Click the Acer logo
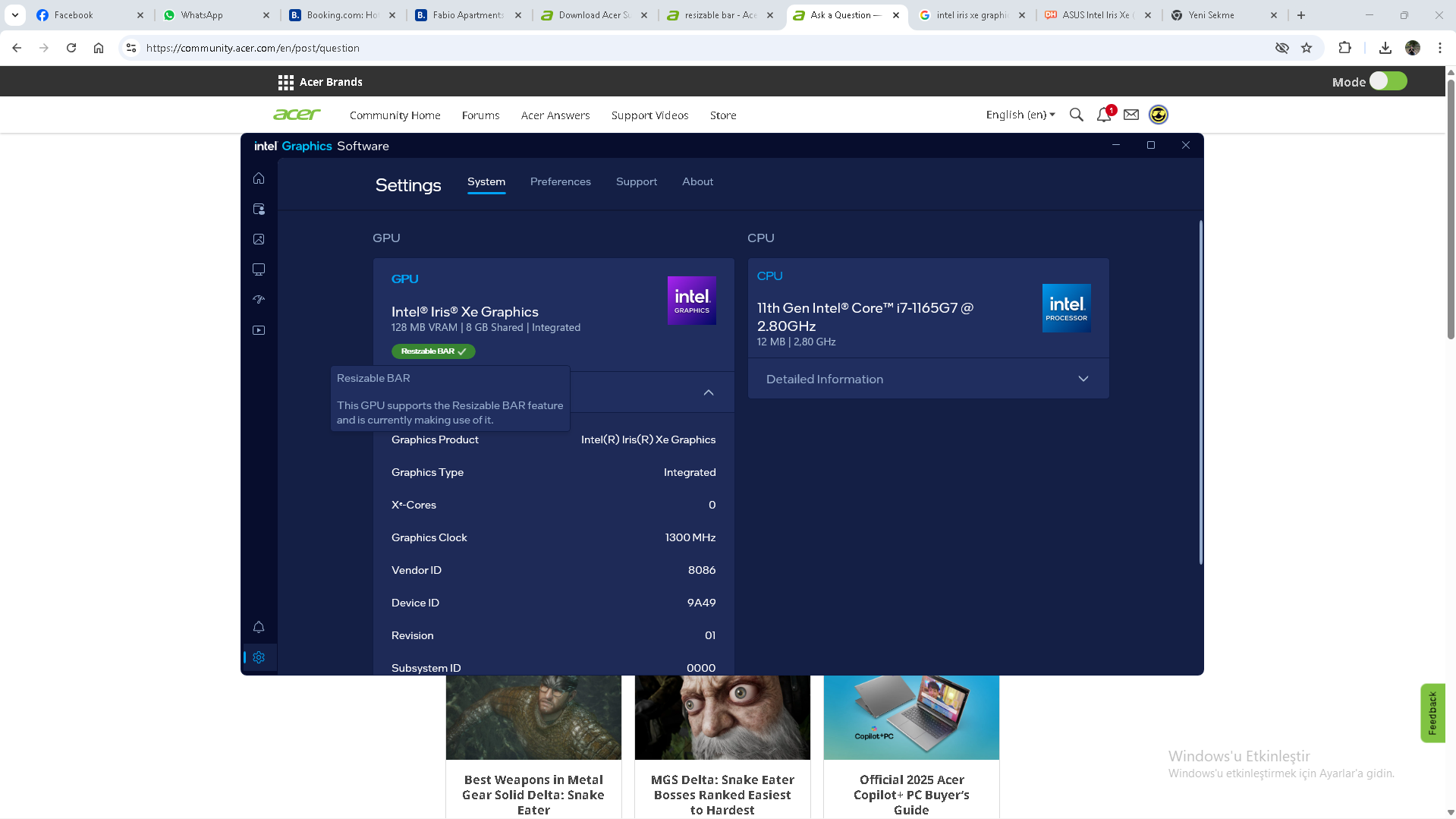 tap(297, 115)
